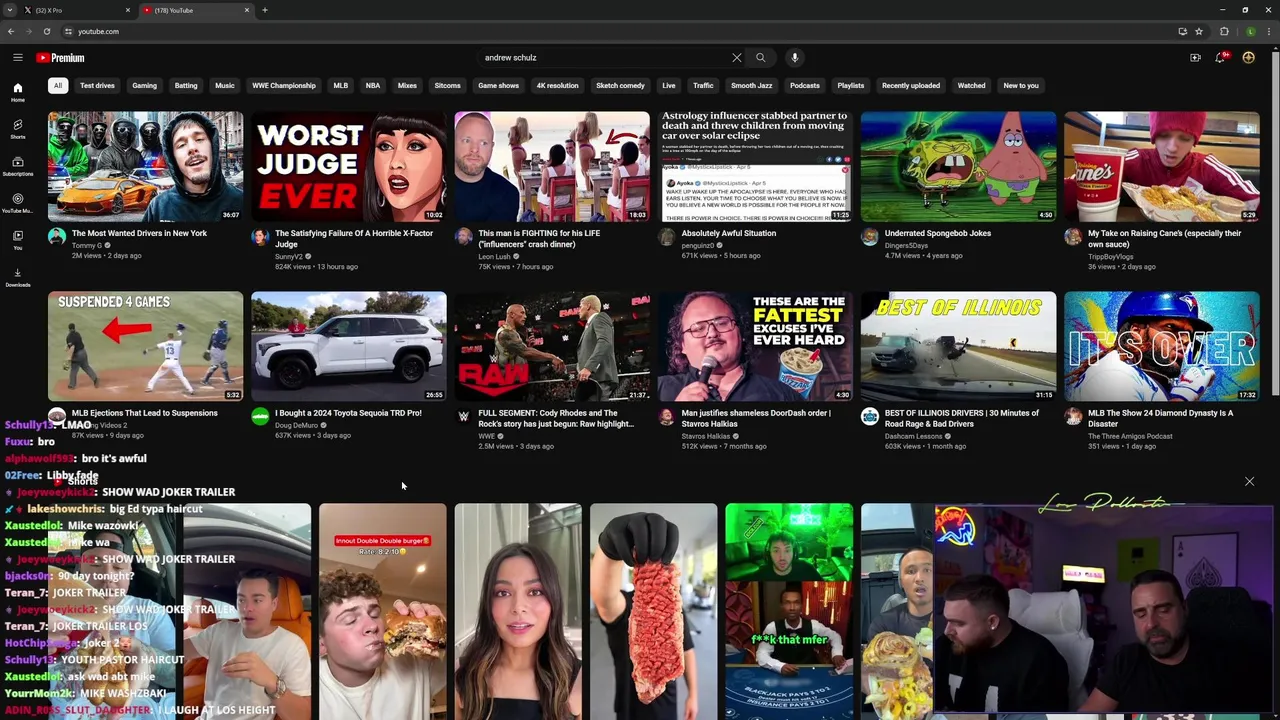Open SunnyV2 channel avatar

260,237
